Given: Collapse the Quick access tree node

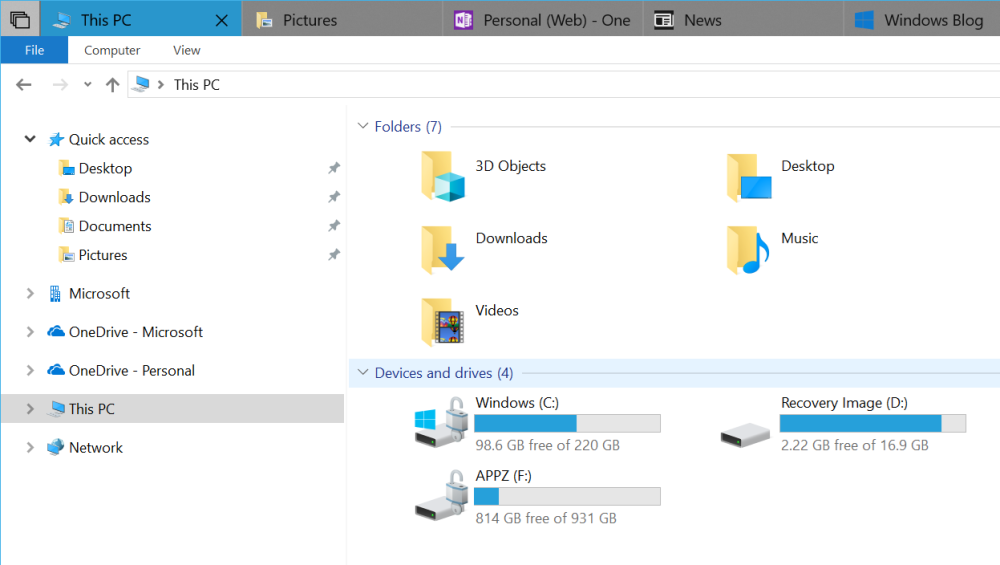Looking at the screenshot, I should click(30, 139).
